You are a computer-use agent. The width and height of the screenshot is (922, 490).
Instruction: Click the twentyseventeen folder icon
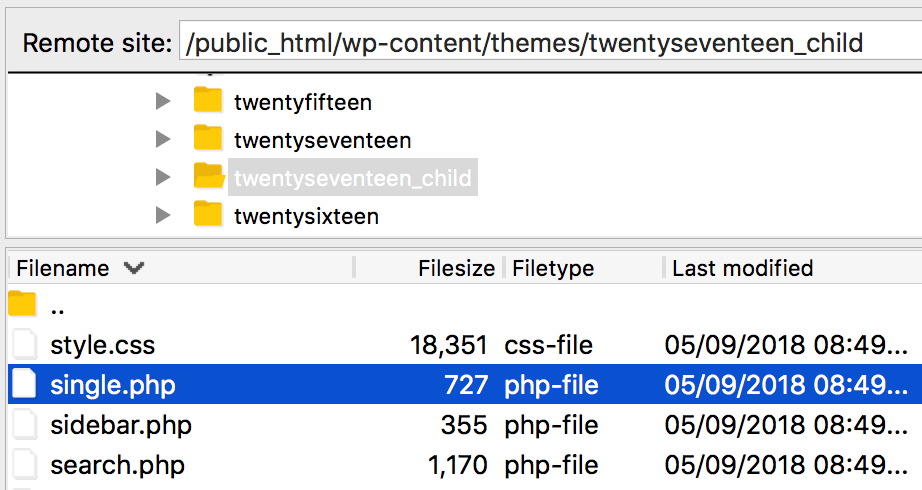pyautogui.click(x=208, y=139)
